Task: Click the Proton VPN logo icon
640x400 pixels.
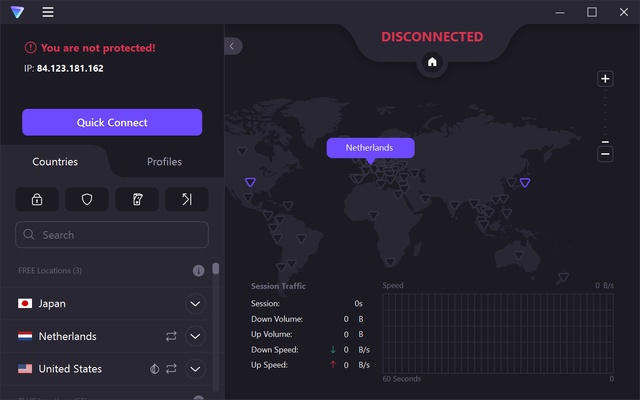Action: tap(17, 12)
